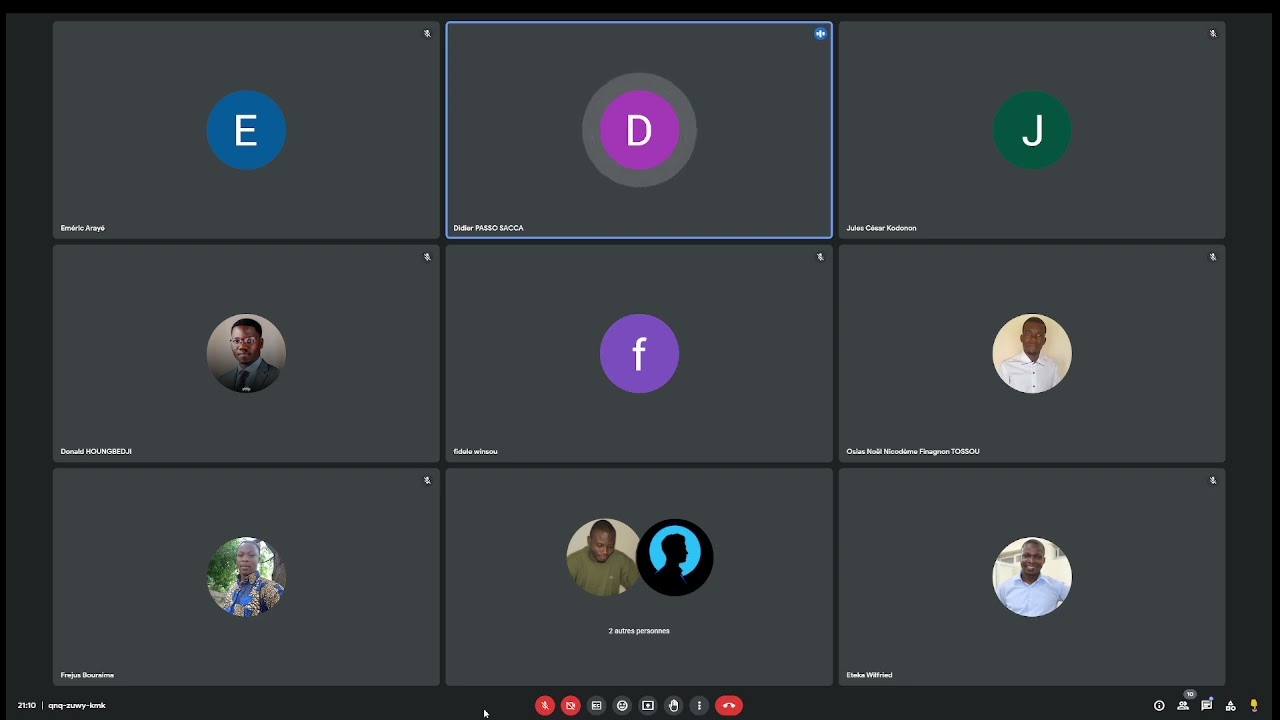Click Jules César Kodonon's J avatar
The width and height of the screenshot is (1280, 720).
1032,130
